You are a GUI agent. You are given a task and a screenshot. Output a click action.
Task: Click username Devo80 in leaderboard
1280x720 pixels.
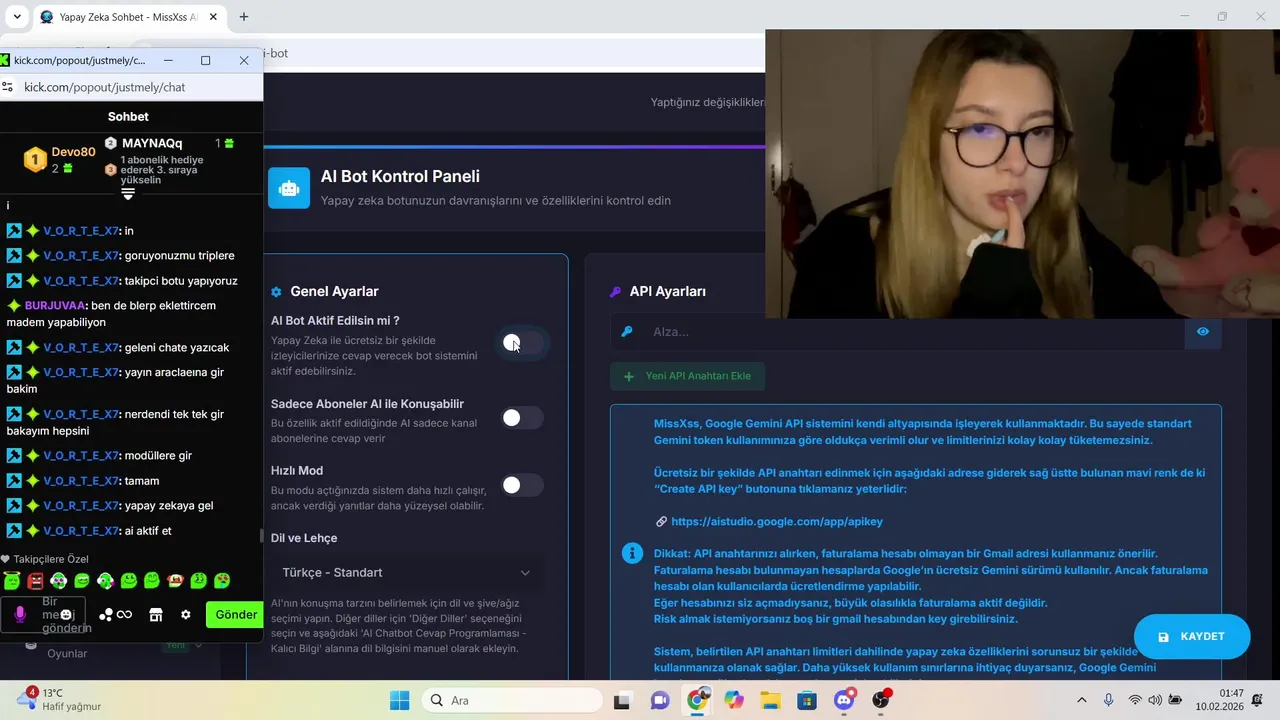73,152
